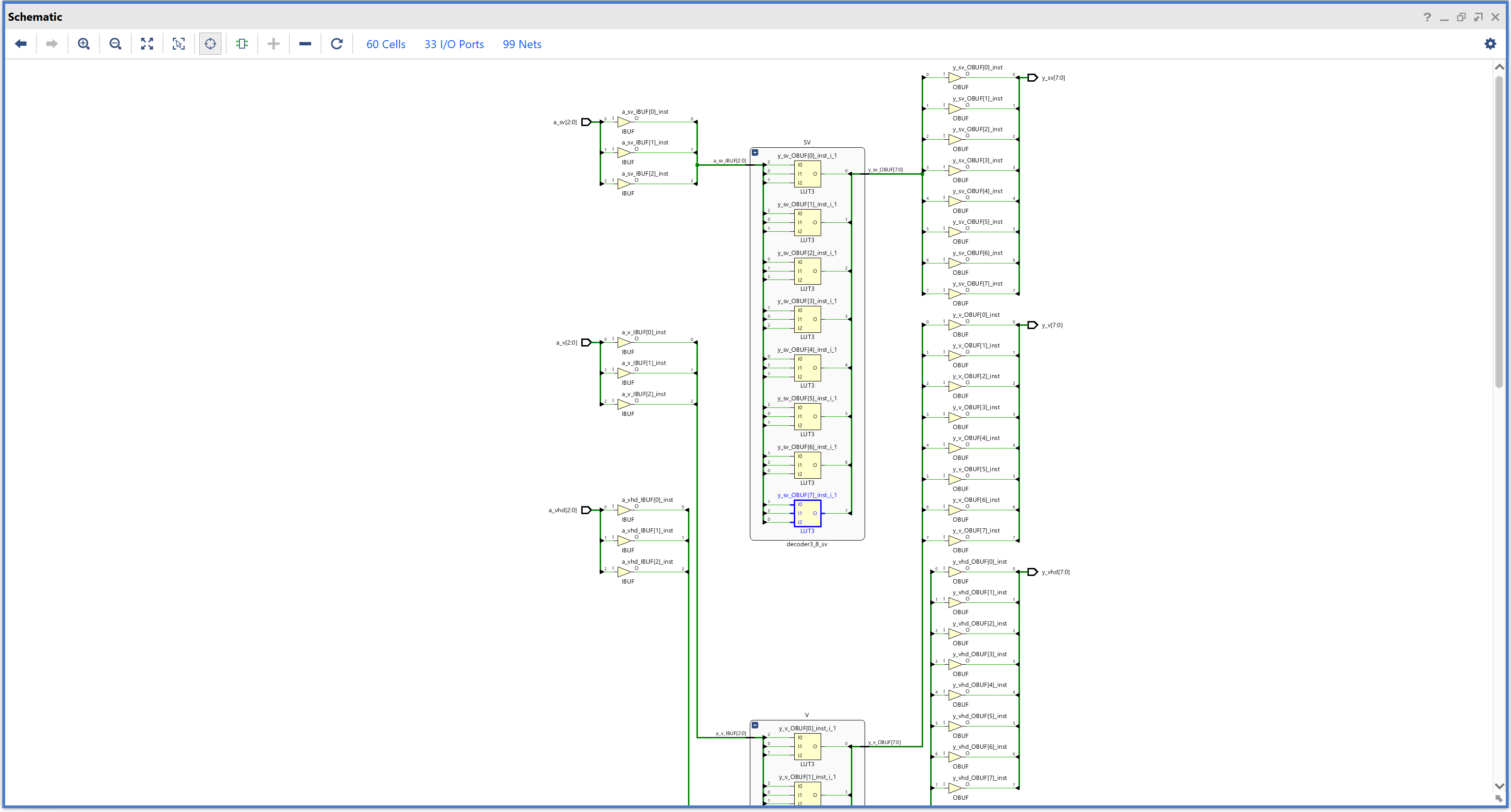Open the help question mark
Screen dimensions: 1511x812
pyautogui.click(x=1427, y=17)
